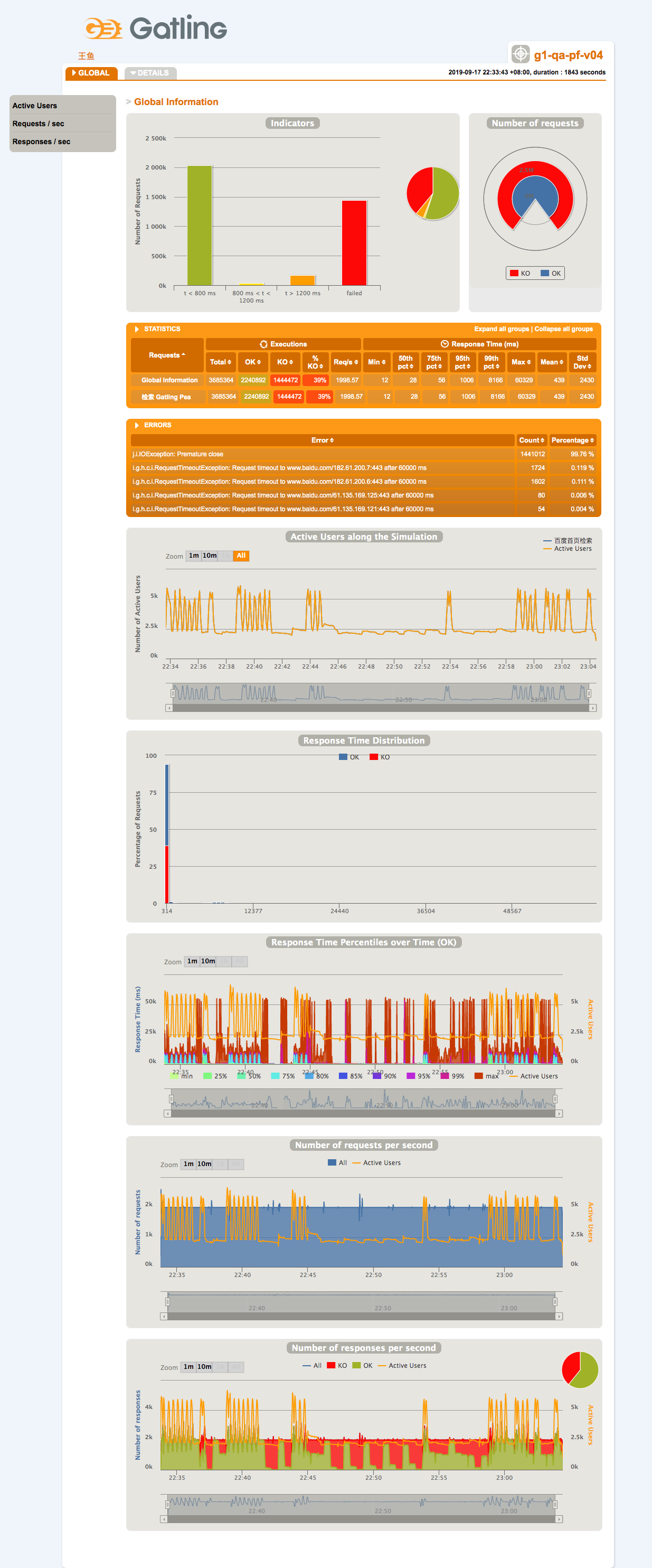
Task: Collapse the STATISTICS panel triangle
Action: coord(137,330)
